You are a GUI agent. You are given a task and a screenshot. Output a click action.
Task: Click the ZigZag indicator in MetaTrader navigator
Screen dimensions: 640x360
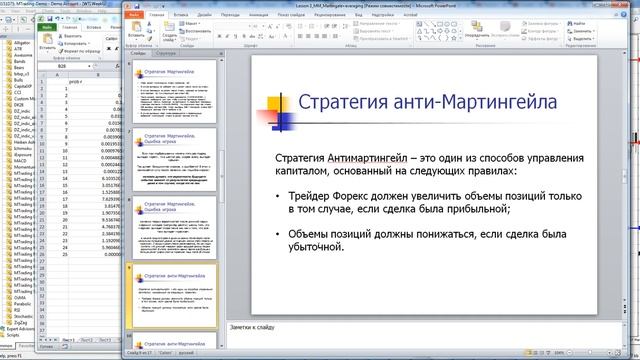pyautogui.click(x=18, y=322)
